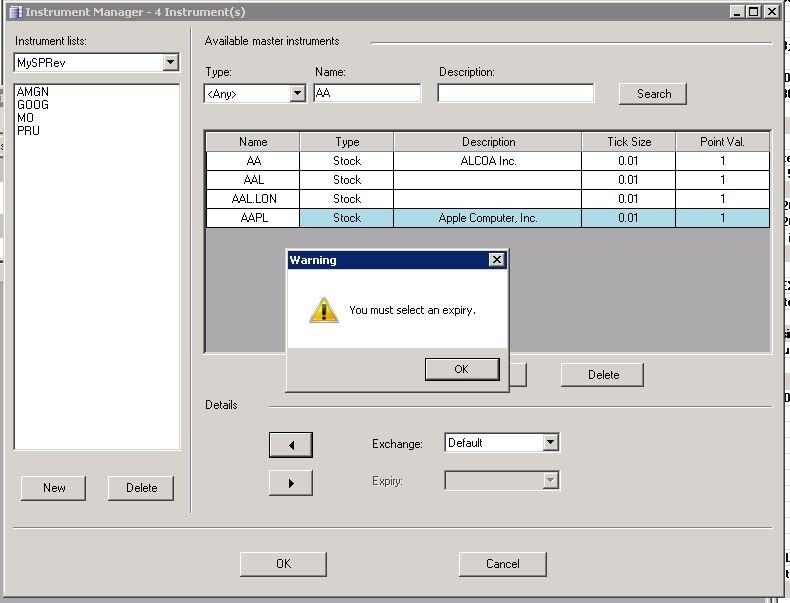Click the yellow warning triangle icon
This screenshot has height=603, width=790.
pyautogui.click(x=323, y=310)
